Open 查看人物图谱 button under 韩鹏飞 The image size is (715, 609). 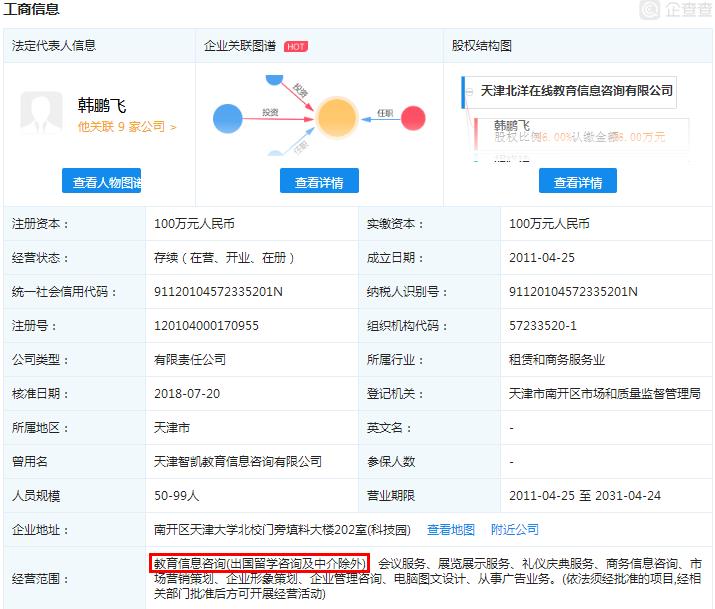(x=102, y=181)
